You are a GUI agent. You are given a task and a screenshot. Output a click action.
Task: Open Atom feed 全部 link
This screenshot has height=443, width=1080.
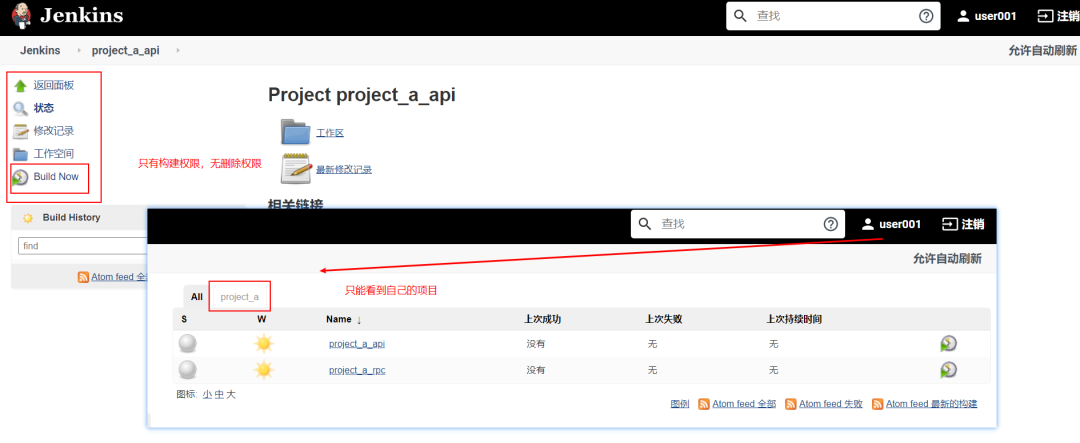[744, 404]
